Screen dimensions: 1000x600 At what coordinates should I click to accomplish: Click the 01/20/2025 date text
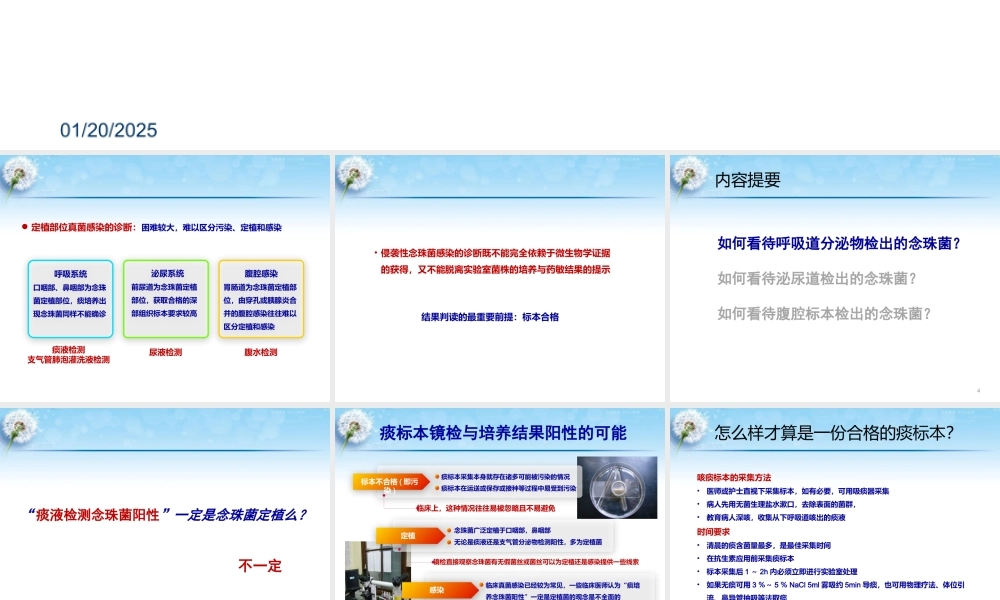pos(109,130)
